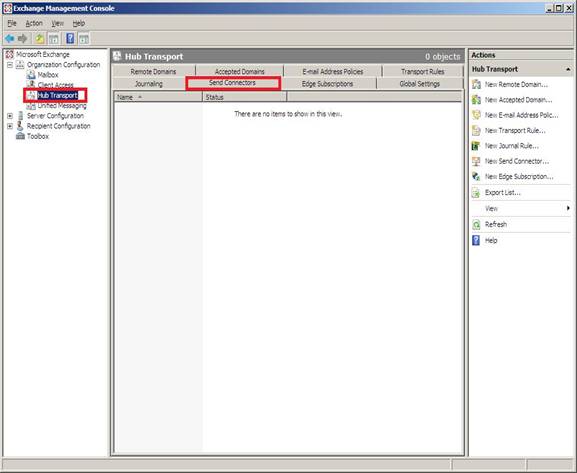Click the Back arrow toolbar icon
The height and width of the screenshot is (473, 577).
click(x=10, y=38)
